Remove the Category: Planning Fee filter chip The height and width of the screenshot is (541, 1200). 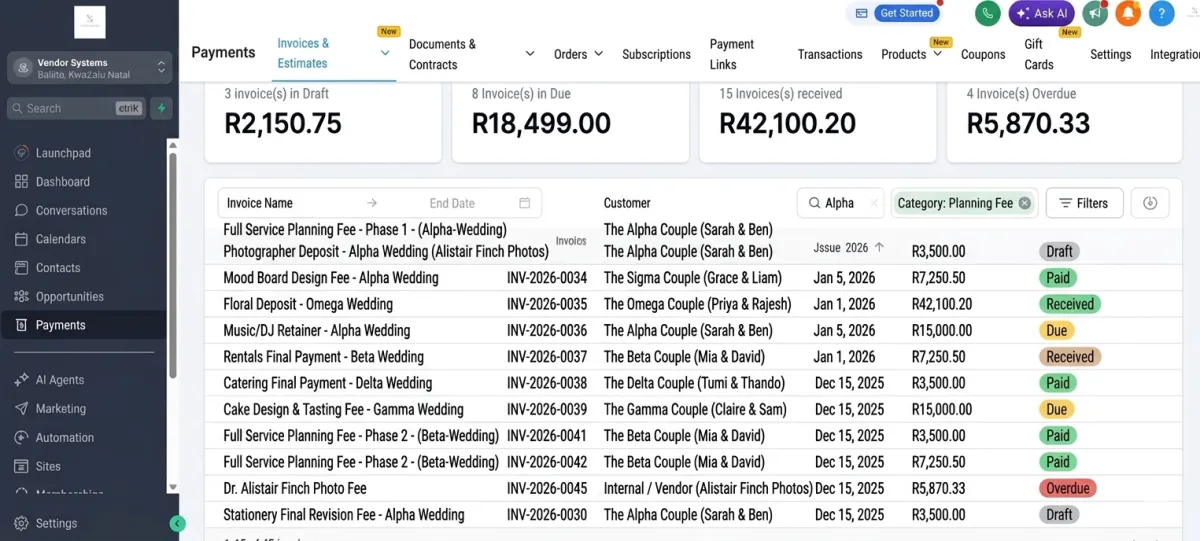click(1024, 203)
